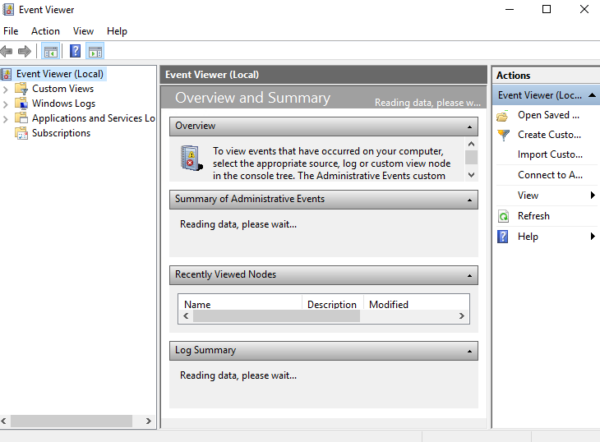The image size is (600, 442).
Task: Click the green Refresh icon
Action: [503, 216]
